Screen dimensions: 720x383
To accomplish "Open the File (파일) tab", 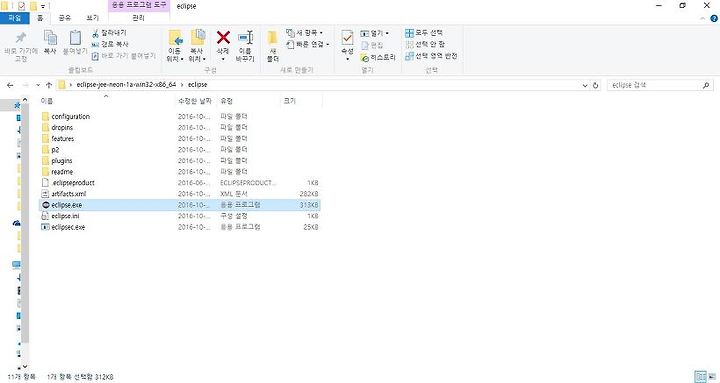I will click(x=15, y=18).
